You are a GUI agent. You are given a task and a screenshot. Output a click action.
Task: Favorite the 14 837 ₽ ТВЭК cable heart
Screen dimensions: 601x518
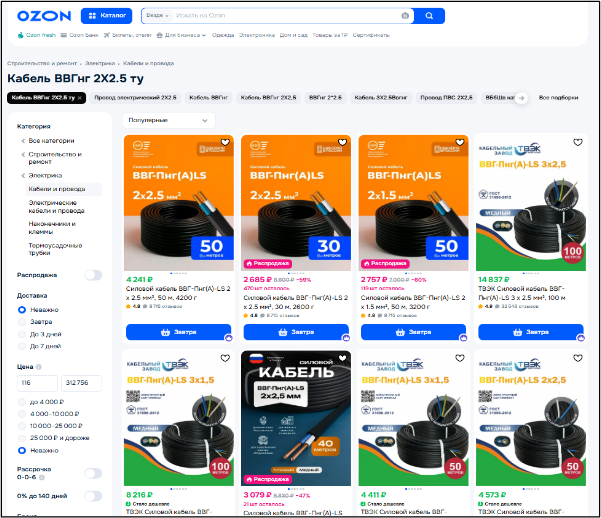(x=578, y=143)
